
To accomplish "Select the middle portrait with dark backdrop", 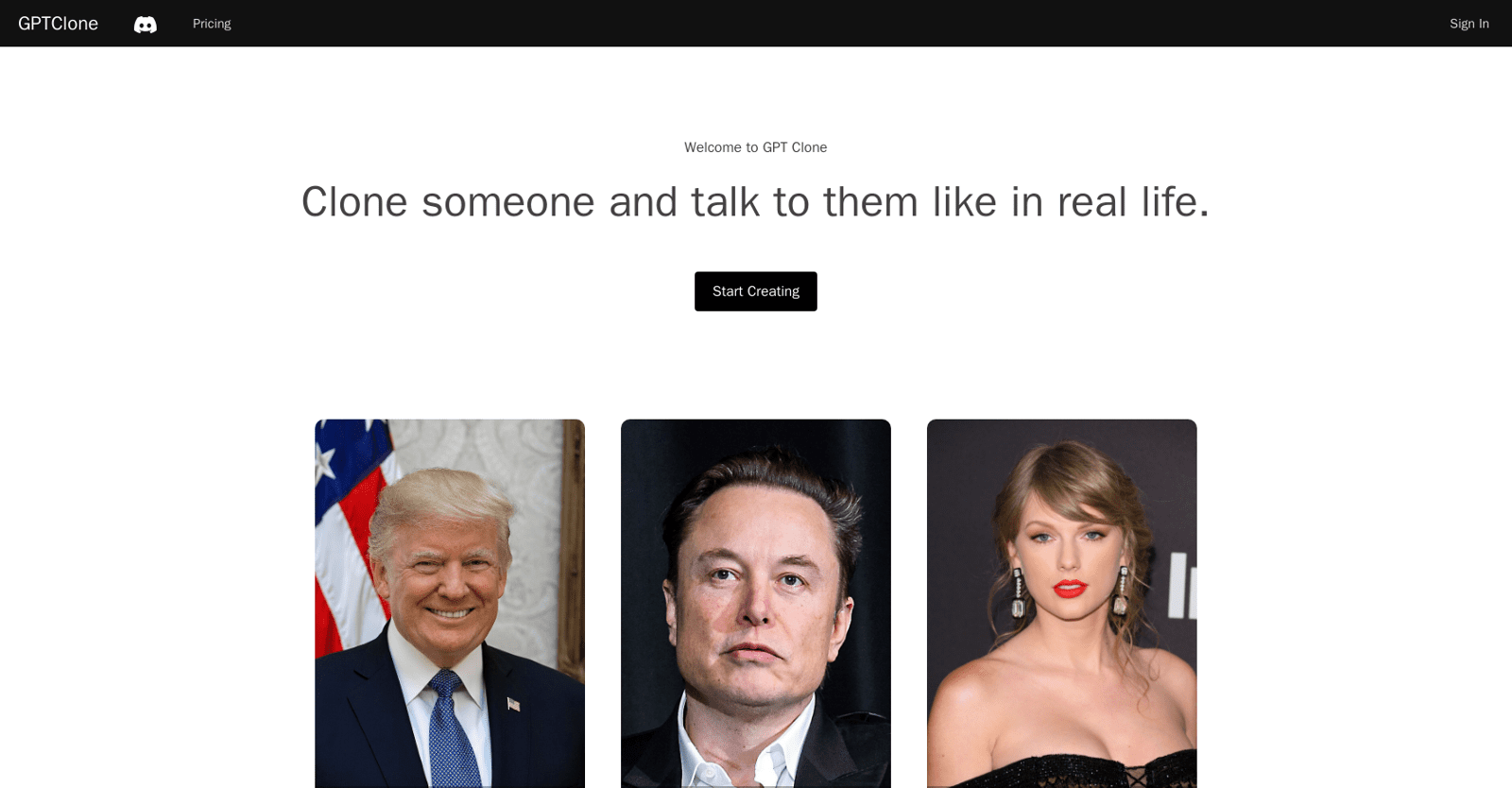I will [756, 604].
